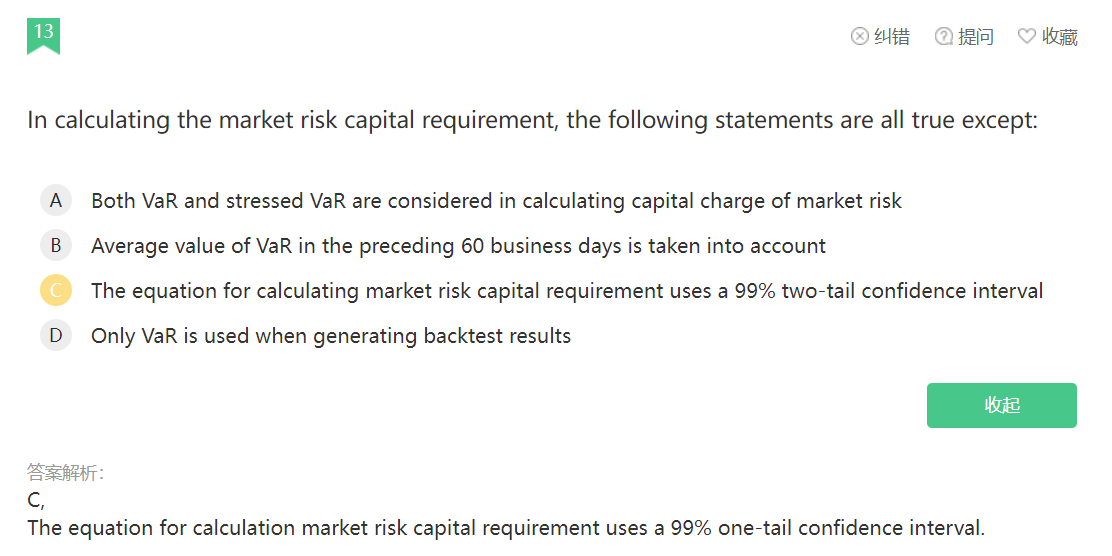This screenshot has width=1112, height=556.
Task: Collapse the answer explanation with 收起
Action: click(1001, 405)
